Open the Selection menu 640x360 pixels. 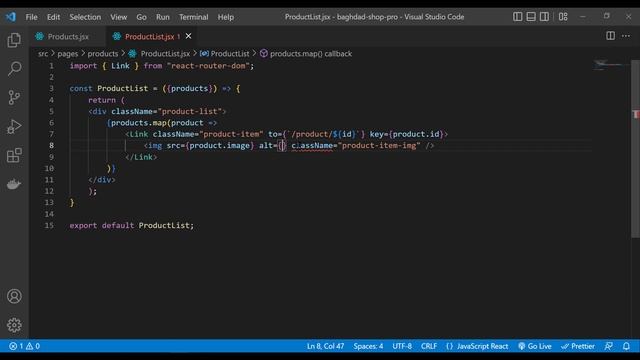85,17
